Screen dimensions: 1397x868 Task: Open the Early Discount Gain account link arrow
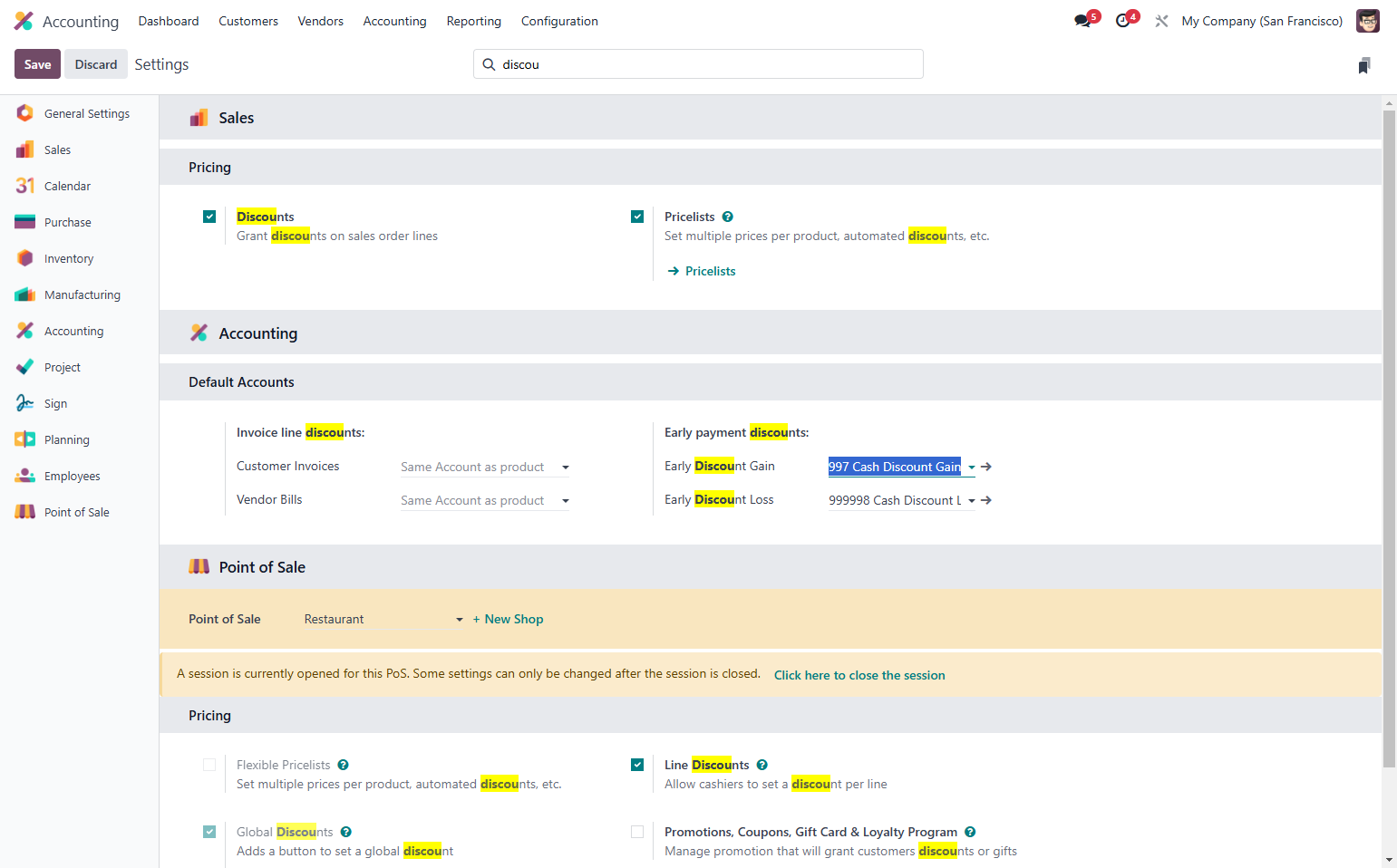pyautogui.click(x=986, y=467)
